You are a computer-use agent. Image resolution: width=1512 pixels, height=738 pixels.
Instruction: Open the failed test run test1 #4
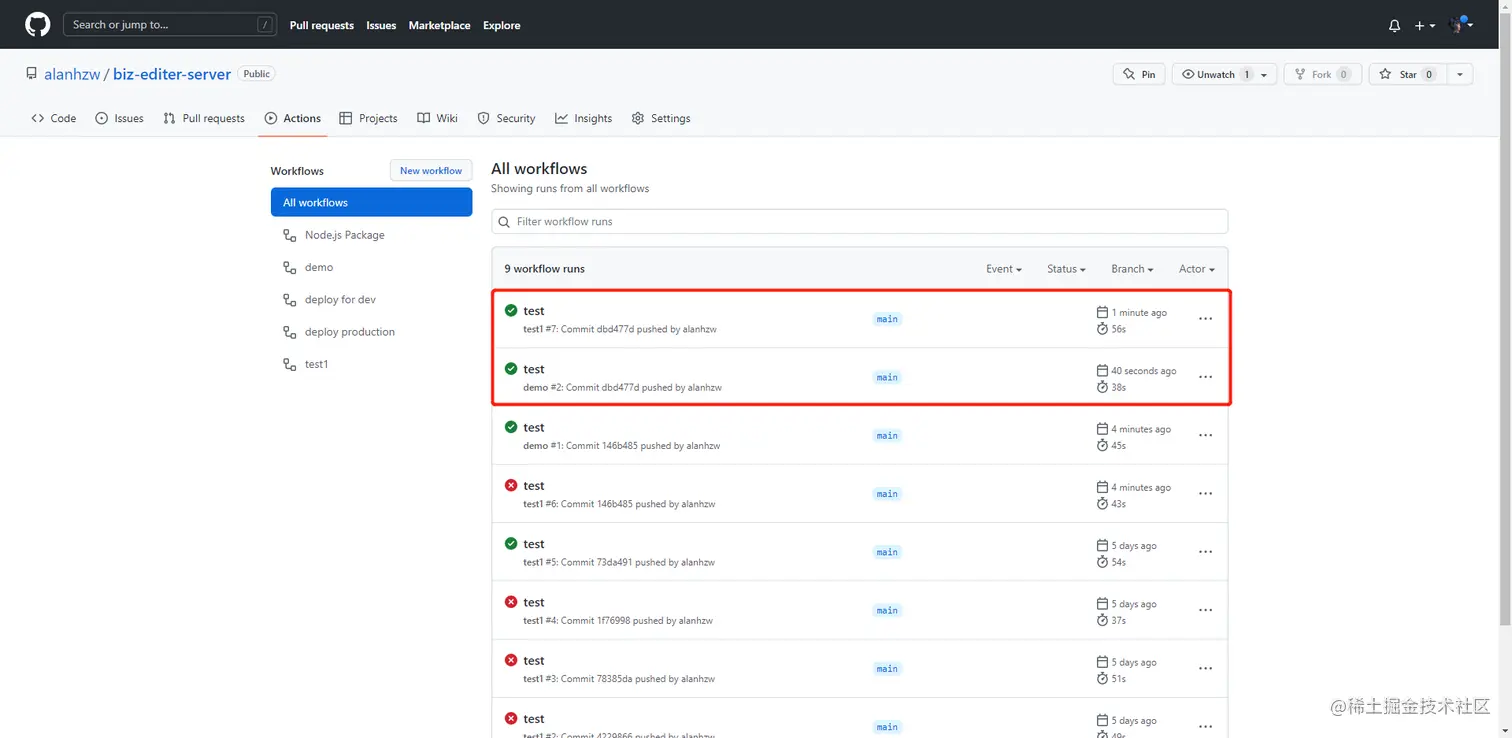click(534, 602)
